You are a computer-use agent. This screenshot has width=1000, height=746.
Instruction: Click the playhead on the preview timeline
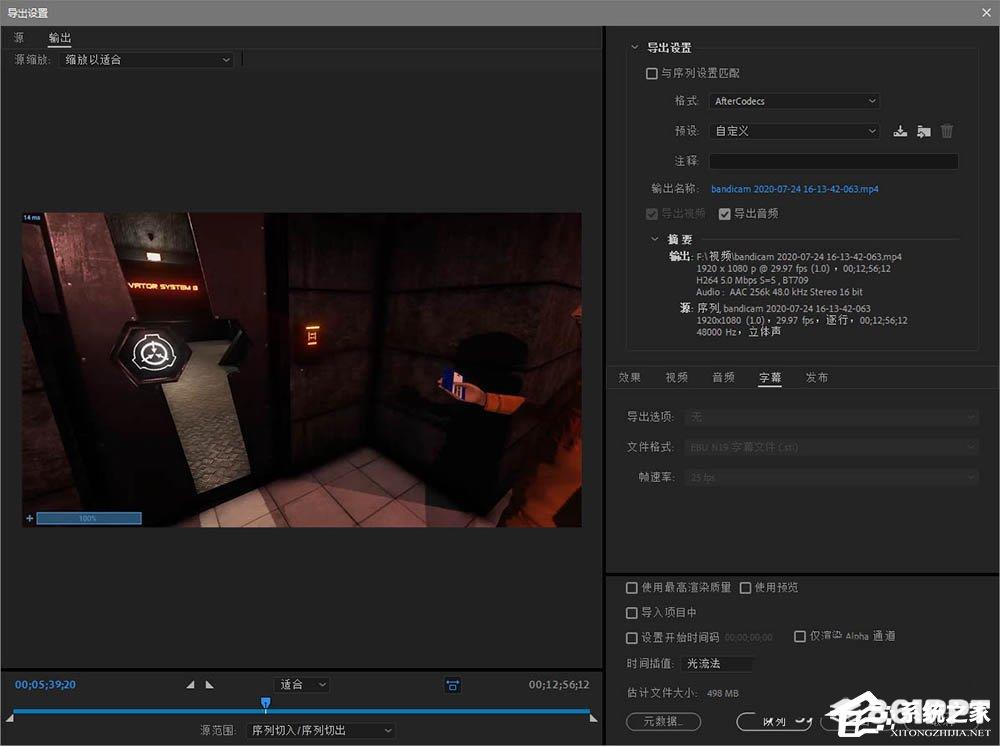tap(266, 703)
